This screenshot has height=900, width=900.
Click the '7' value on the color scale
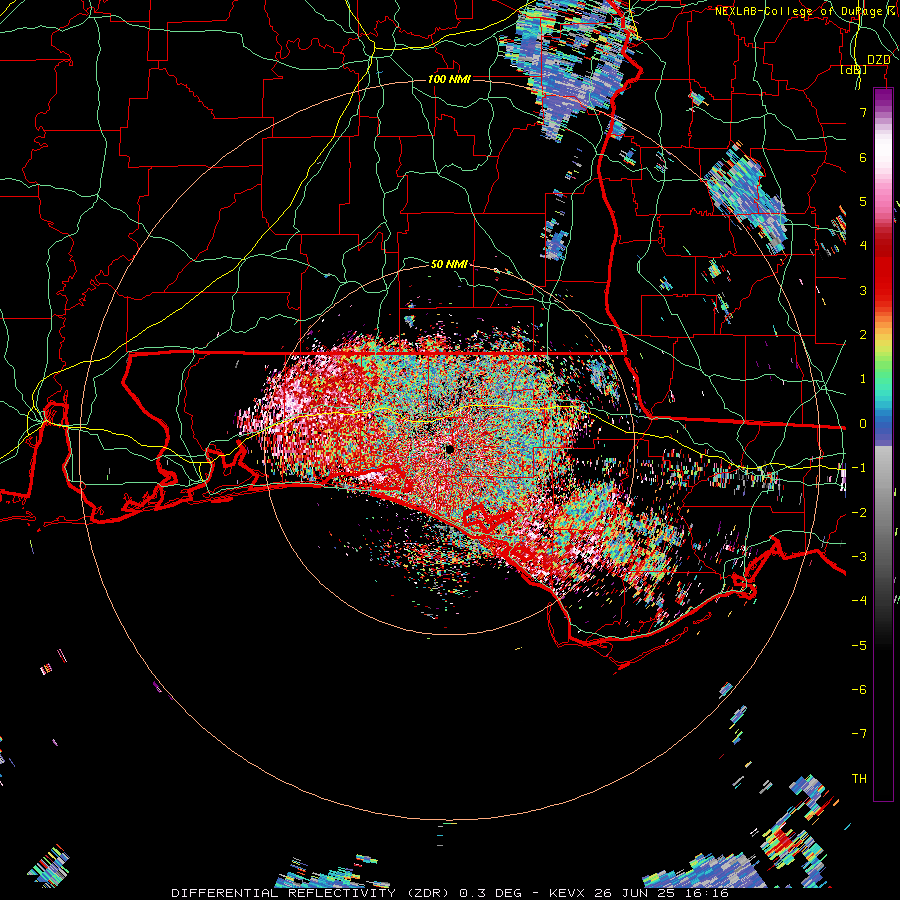[863, 112]
